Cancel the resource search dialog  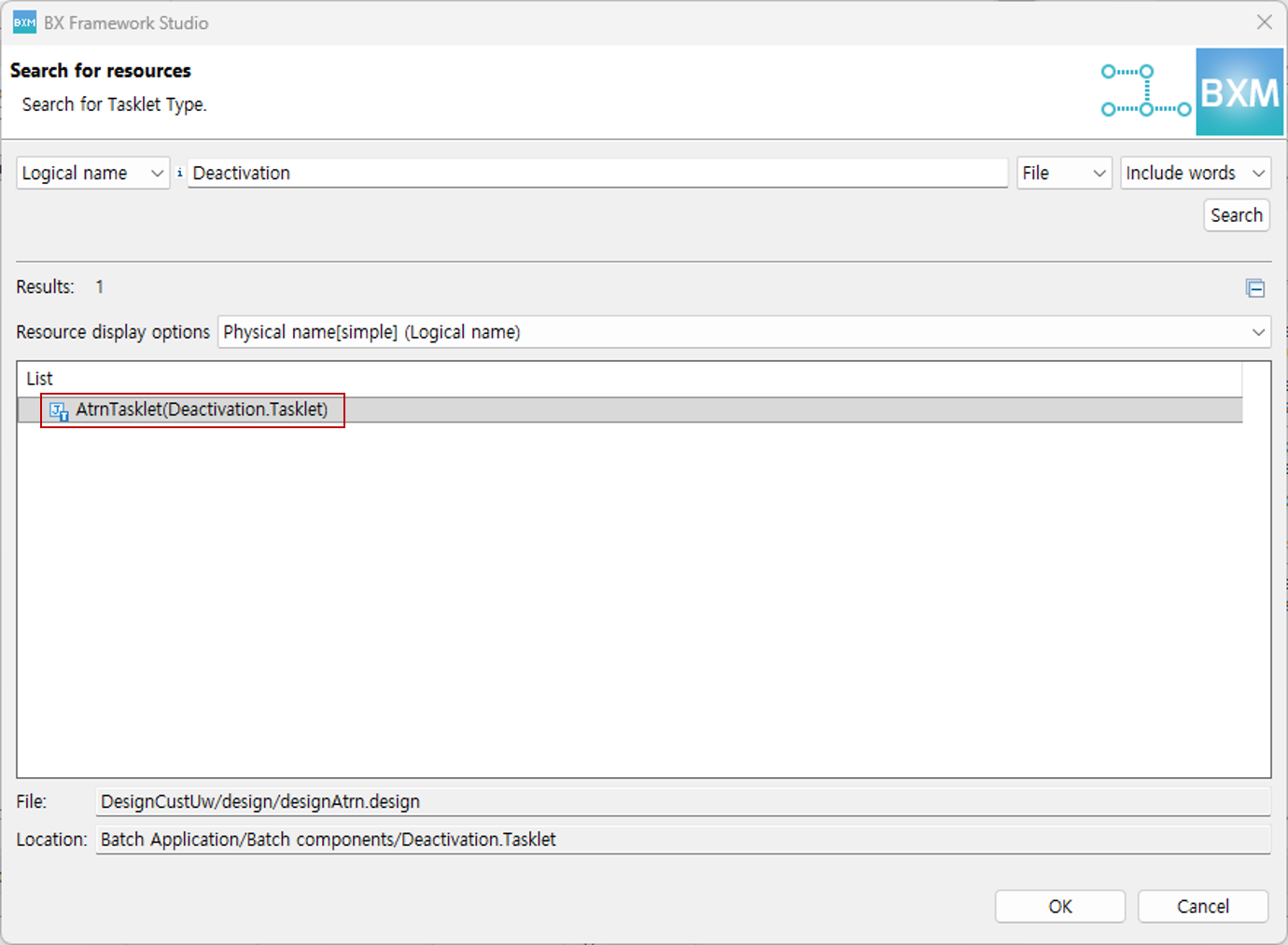coord(1202,906)
